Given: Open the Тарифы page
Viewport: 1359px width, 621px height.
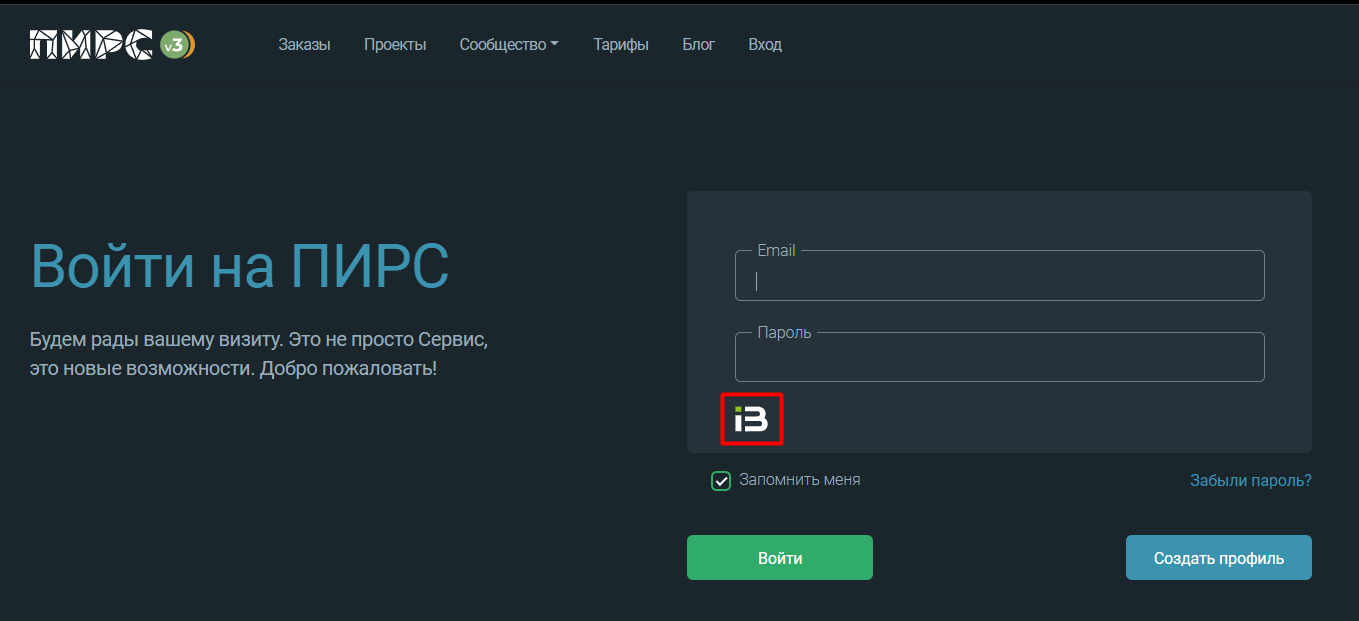Looking at the screenshot, I should (621, 45).
